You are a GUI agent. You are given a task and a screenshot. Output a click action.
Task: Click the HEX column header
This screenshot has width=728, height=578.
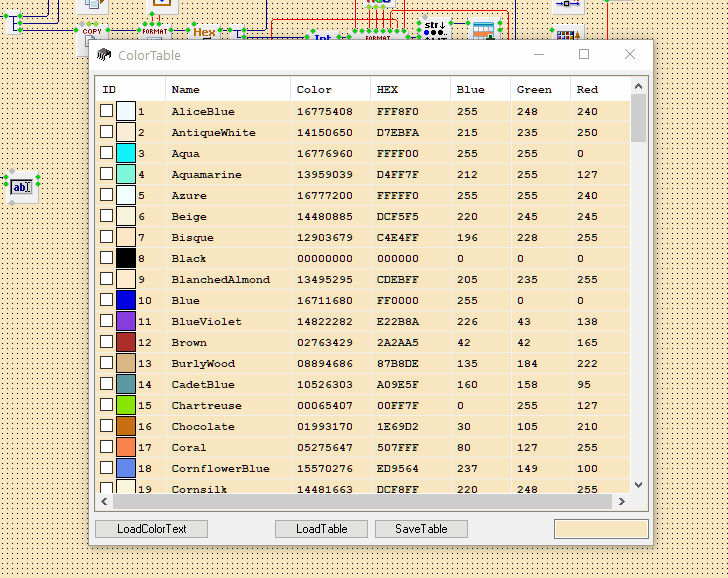pyautogui.click(x=387, y=90)
